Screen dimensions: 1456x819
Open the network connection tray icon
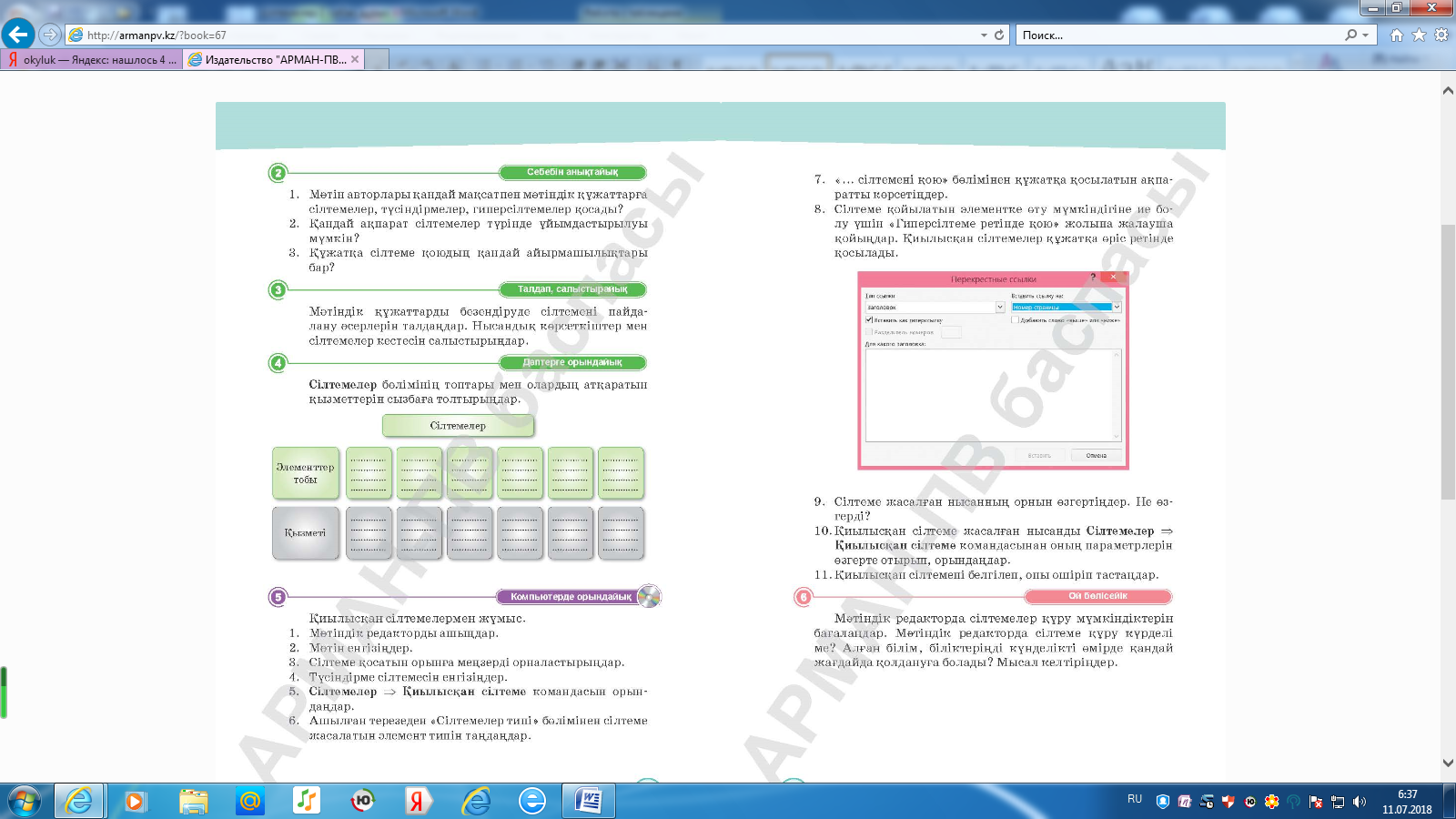(1338, 802)
